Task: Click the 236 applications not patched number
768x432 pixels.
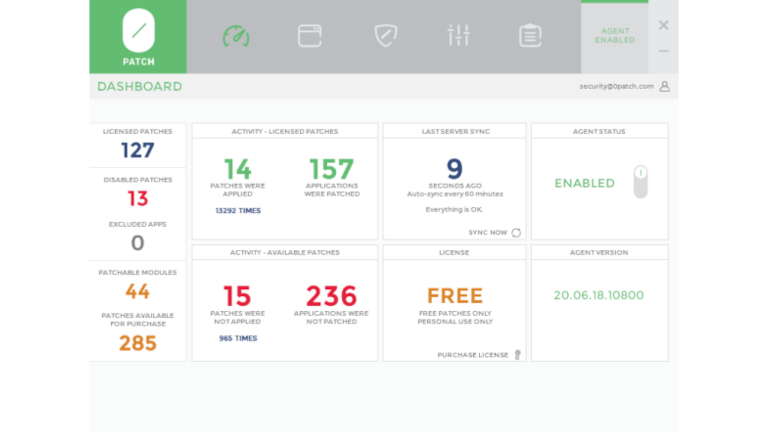Action: (331, 295)
